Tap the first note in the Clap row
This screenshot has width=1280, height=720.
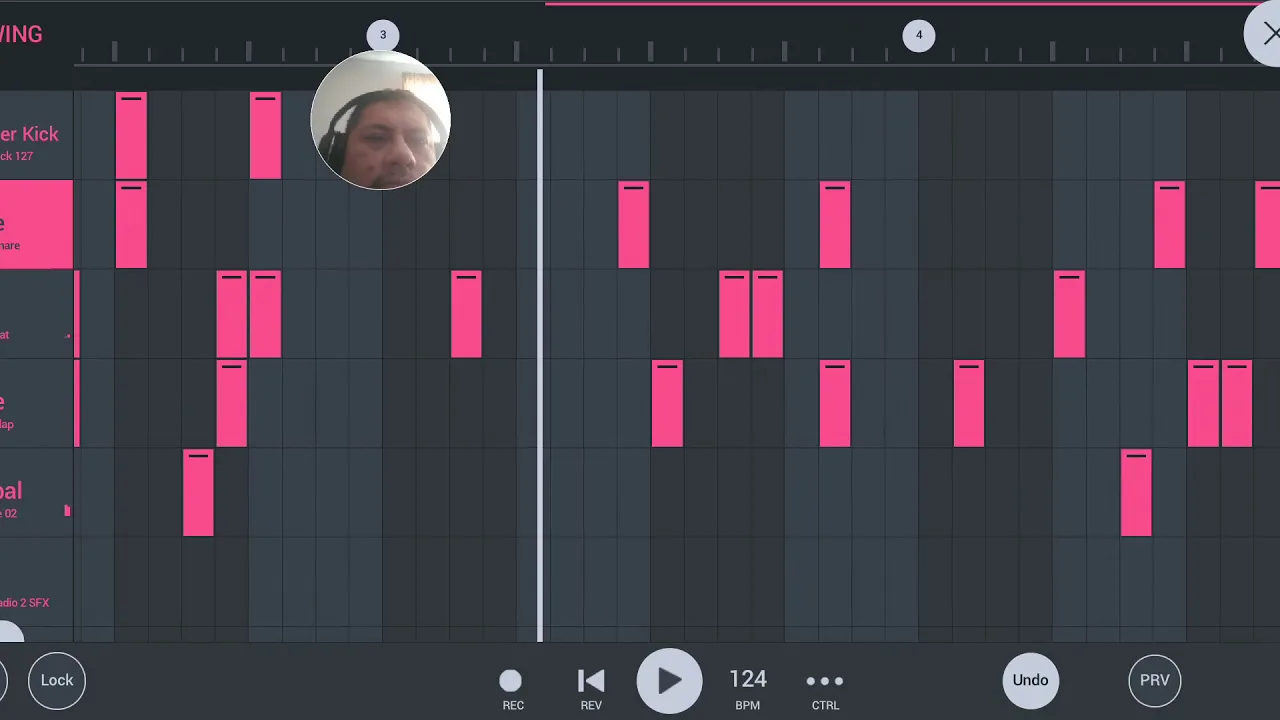(x=231, y=404)
